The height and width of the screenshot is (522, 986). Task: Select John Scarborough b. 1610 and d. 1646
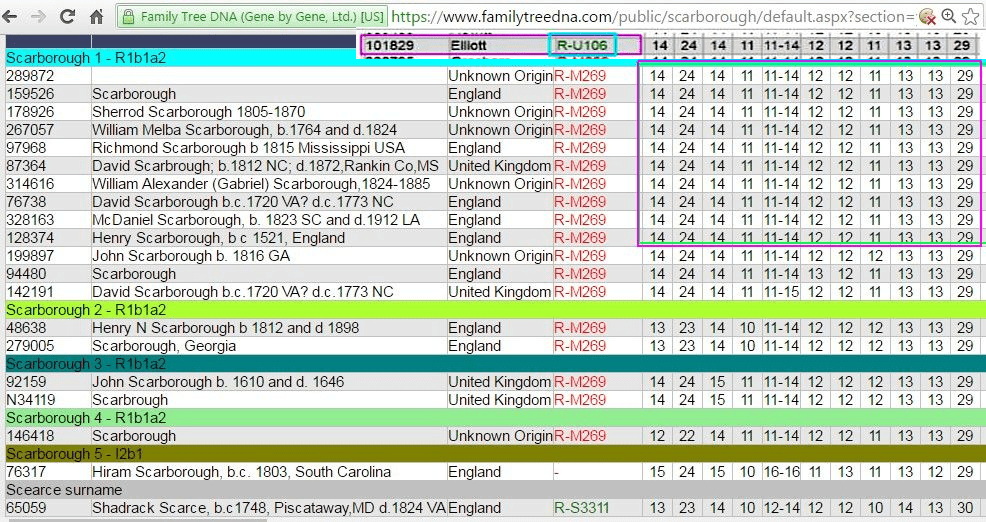(218, 382)
